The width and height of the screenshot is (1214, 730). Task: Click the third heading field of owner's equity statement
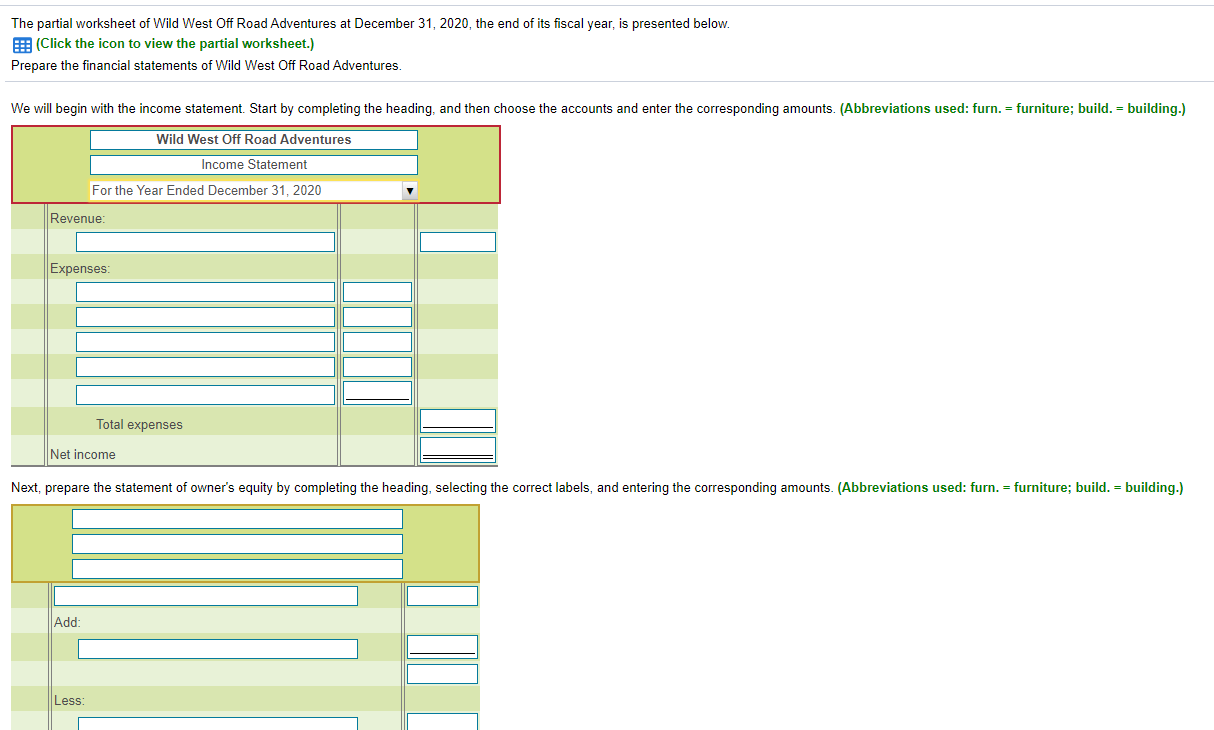click(x=237, y=569)
